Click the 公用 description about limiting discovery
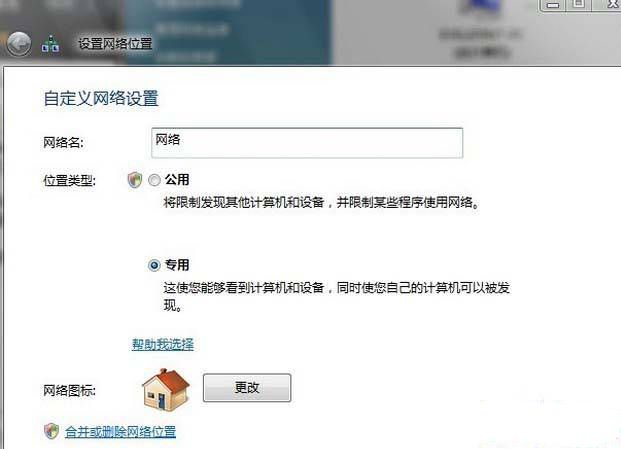This screenshot has width=621, height=449. (x=322, y=203)
